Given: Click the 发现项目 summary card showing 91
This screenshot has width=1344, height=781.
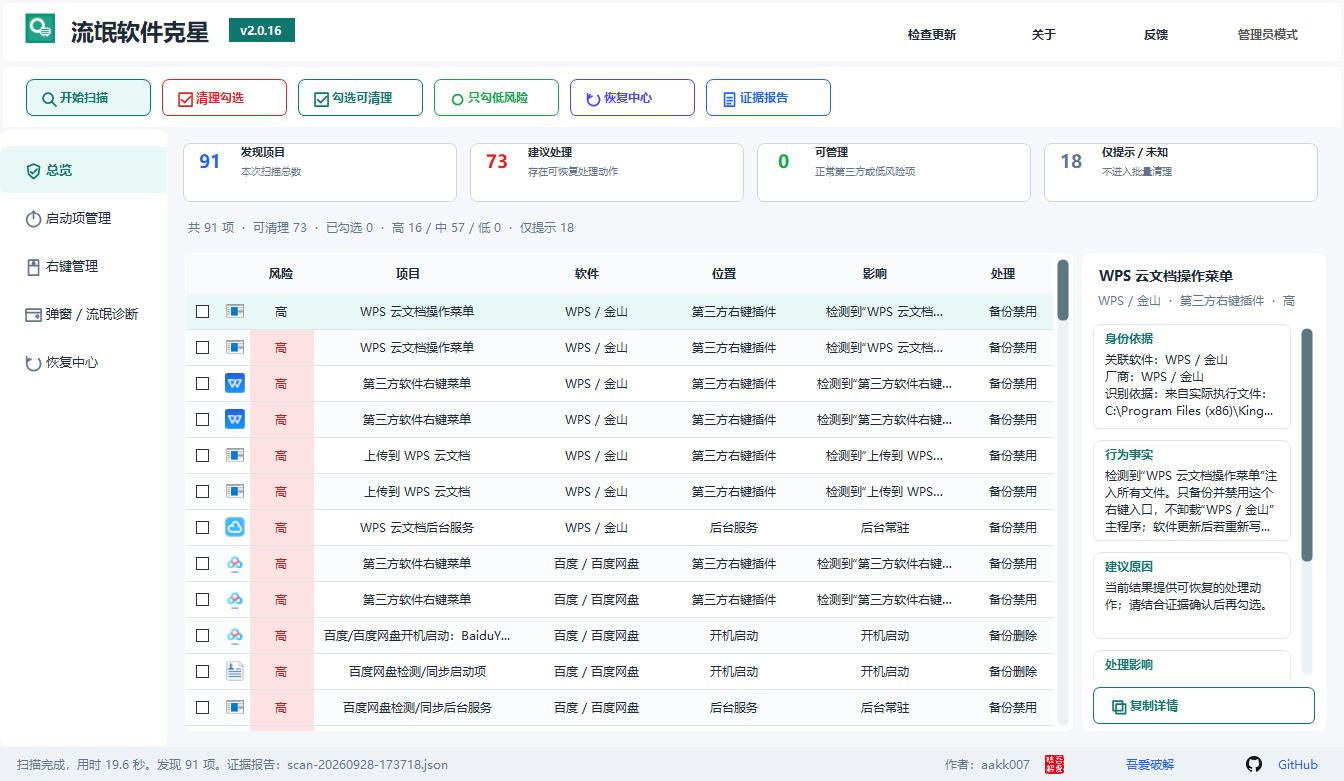Looking at the screenshot, I should pos(320,172).
